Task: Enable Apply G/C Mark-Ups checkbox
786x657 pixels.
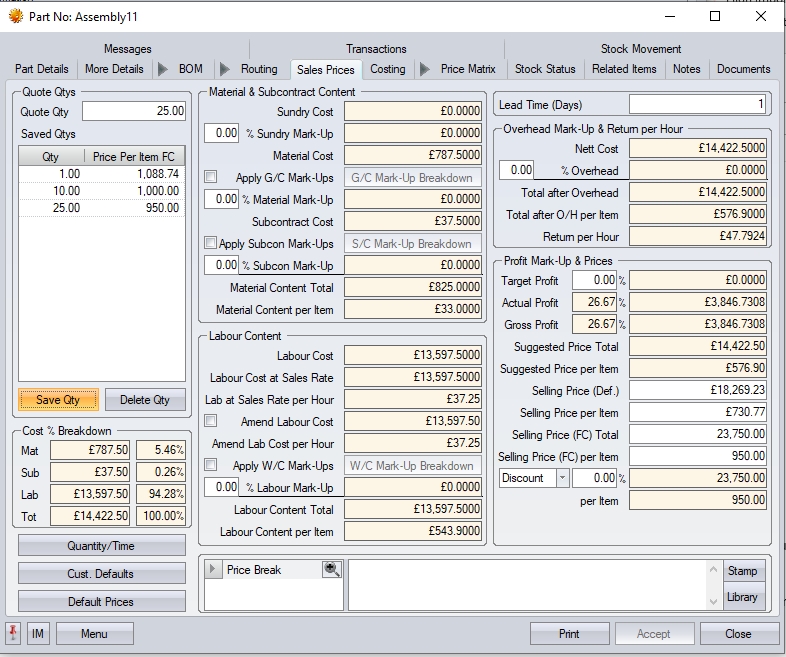Action: tap(211, 177)
